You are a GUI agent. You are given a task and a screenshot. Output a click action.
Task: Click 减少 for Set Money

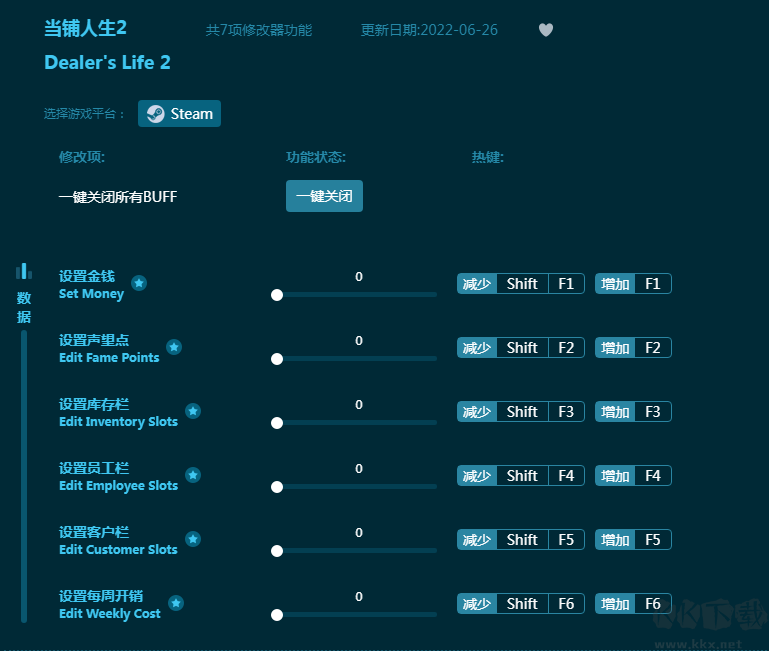point(477,284)
